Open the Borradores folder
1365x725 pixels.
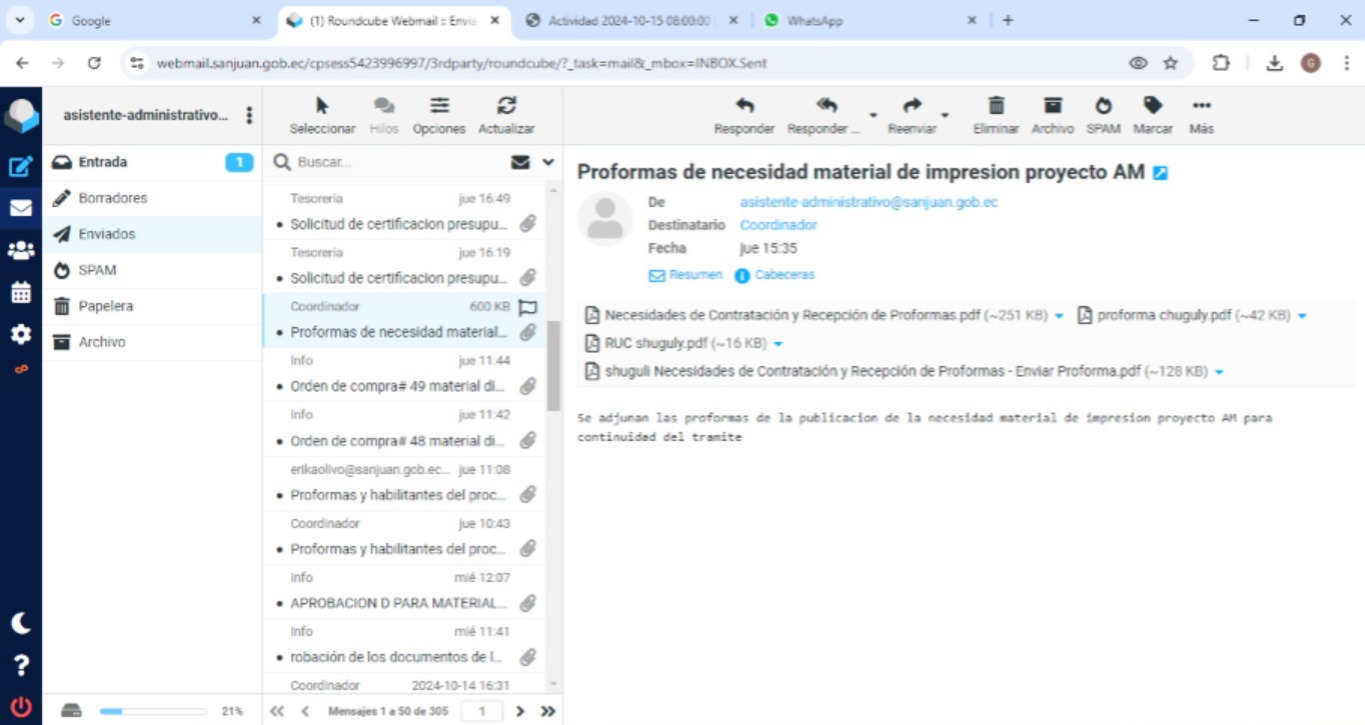tap(112, 198)
